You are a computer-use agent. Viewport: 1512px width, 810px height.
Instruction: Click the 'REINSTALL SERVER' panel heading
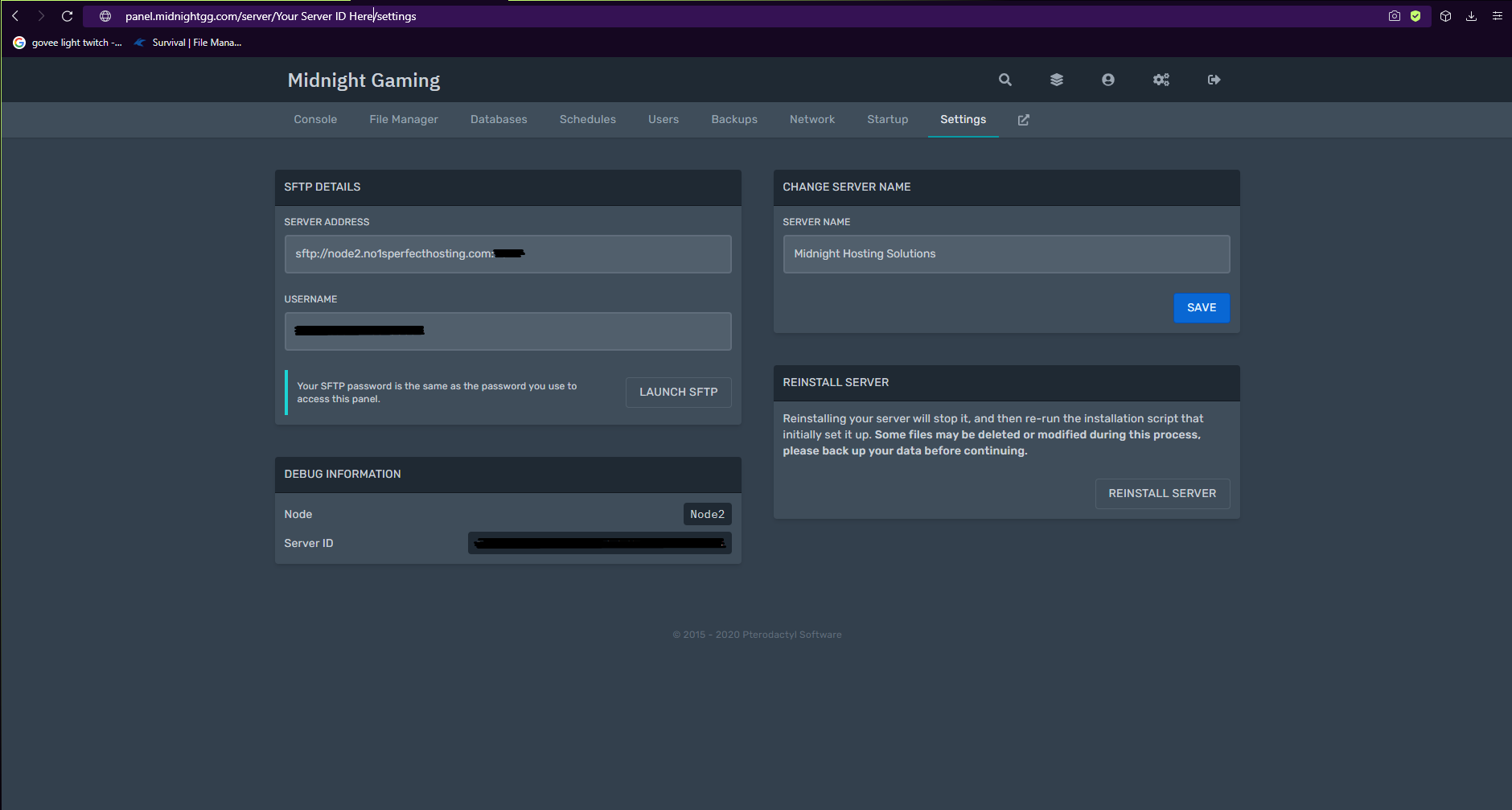click(836, 383)
